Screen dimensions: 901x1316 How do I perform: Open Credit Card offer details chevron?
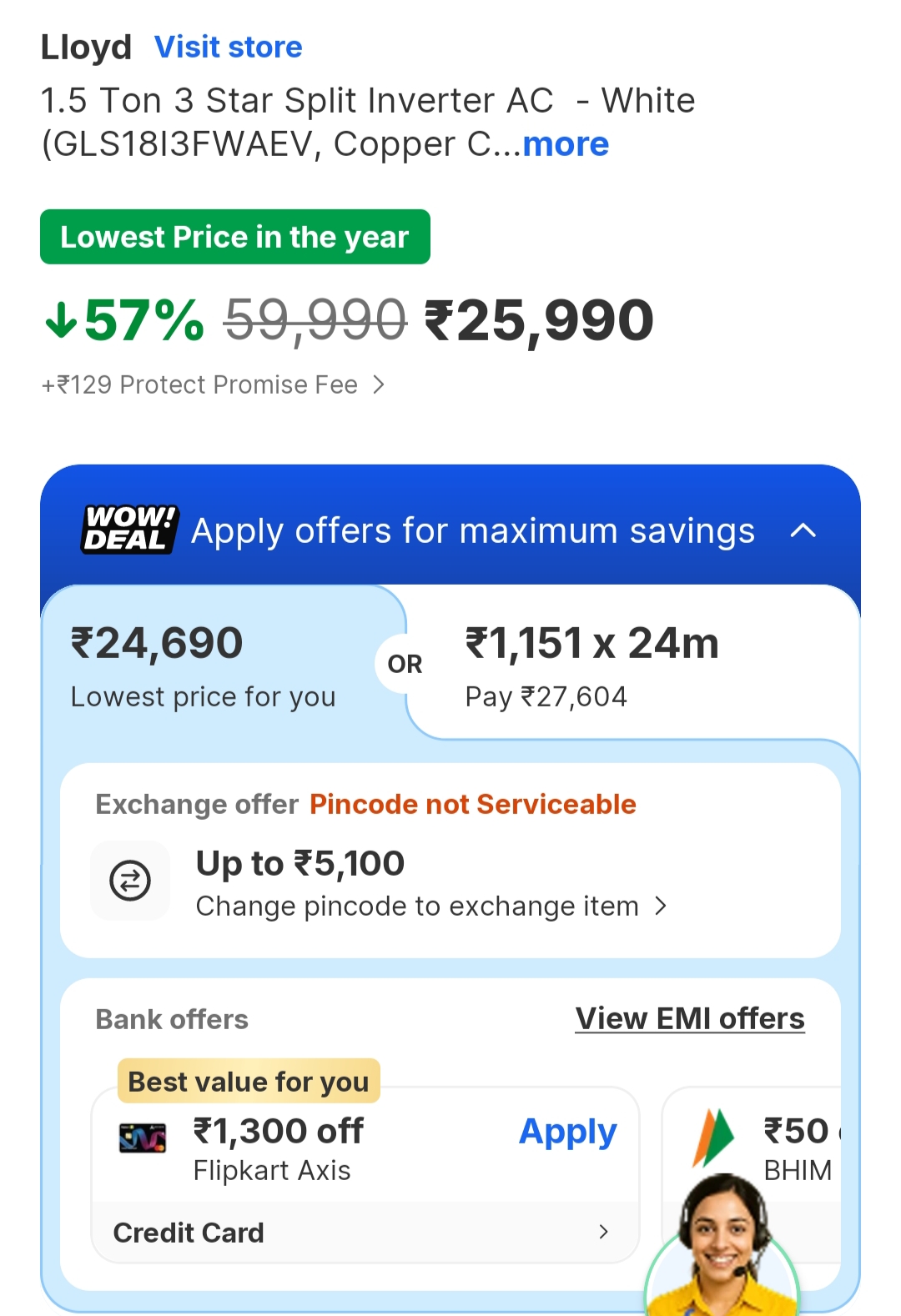(x=603, y=1232)
